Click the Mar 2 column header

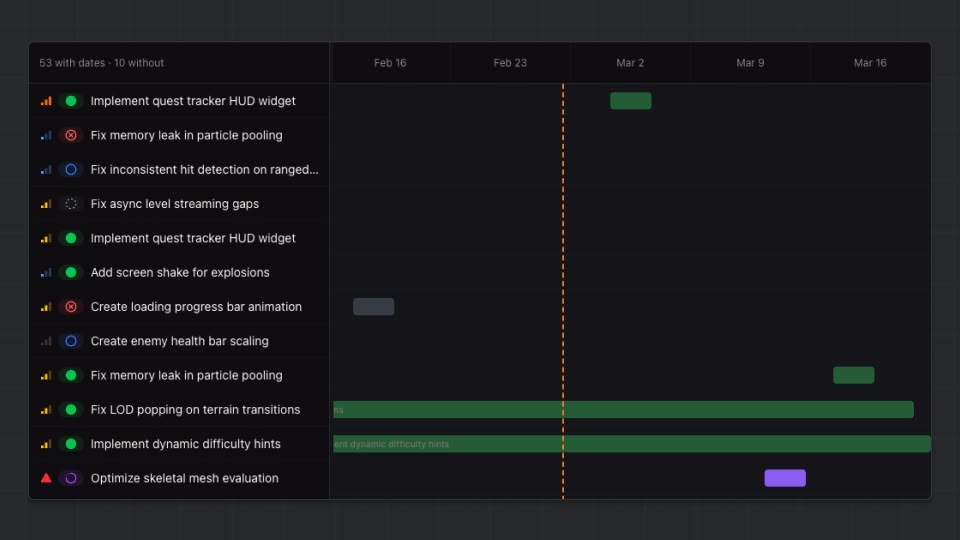pyautogui.click(x=630, y=62)
